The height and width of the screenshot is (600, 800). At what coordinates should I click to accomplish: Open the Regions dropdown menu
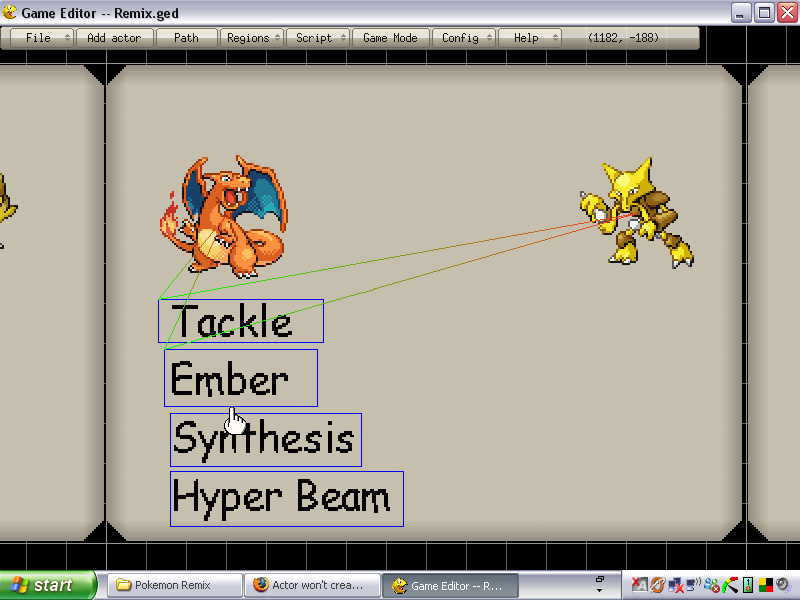click(x=252, y=38)
